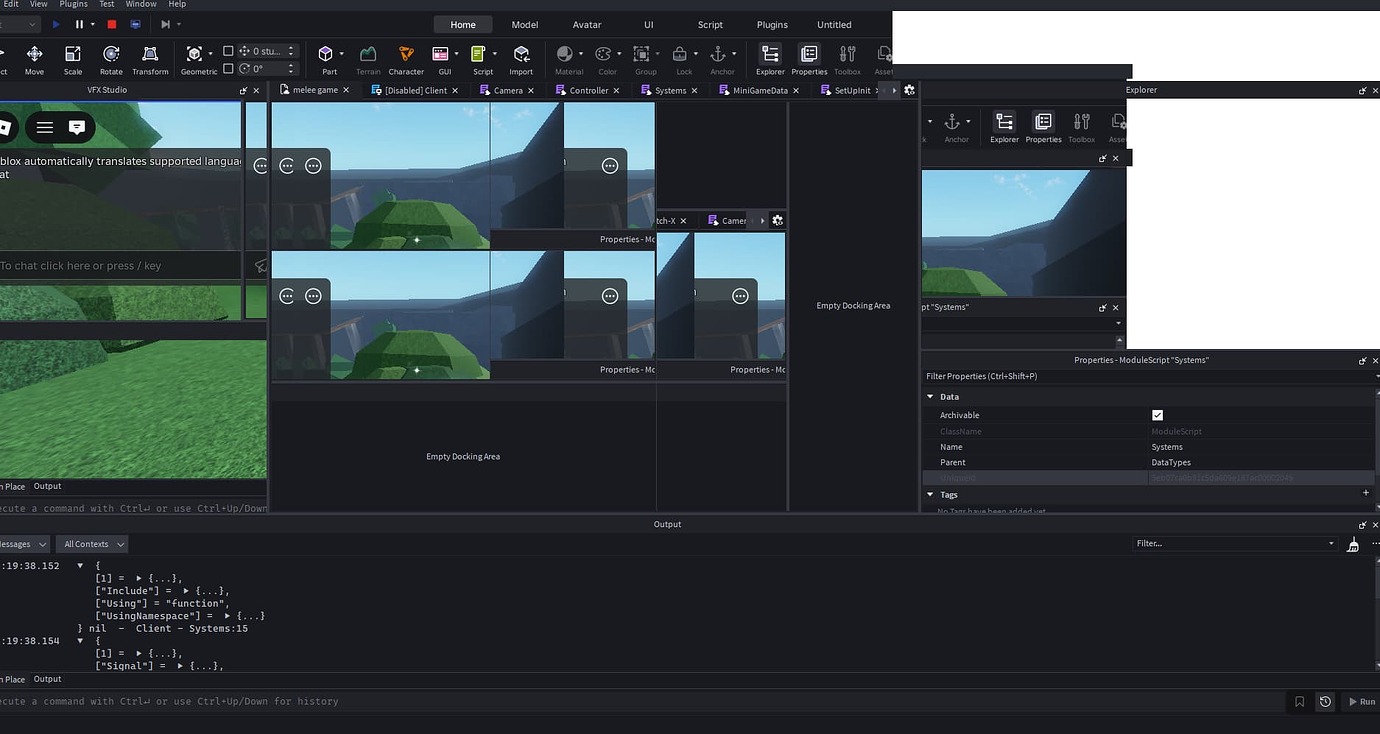The width and height of the screenshot is (1380, 734).
Task: Click the command bar input
Action: coord(640,702)
